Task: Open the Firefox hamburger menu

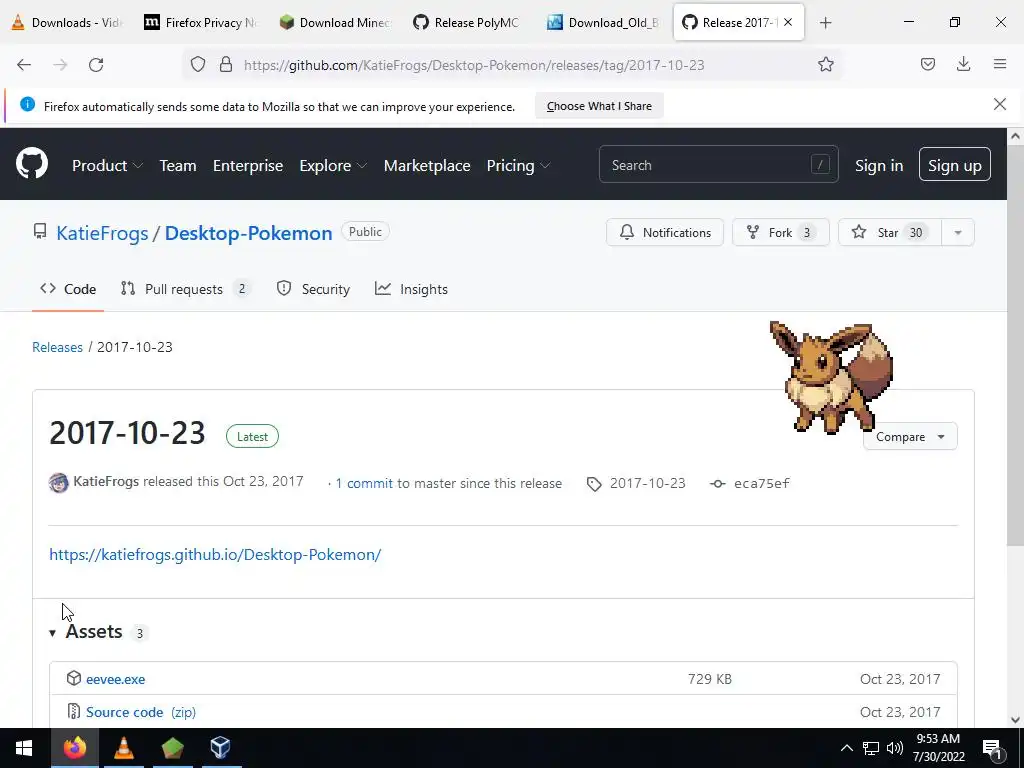Action: tap(1000, 64)
